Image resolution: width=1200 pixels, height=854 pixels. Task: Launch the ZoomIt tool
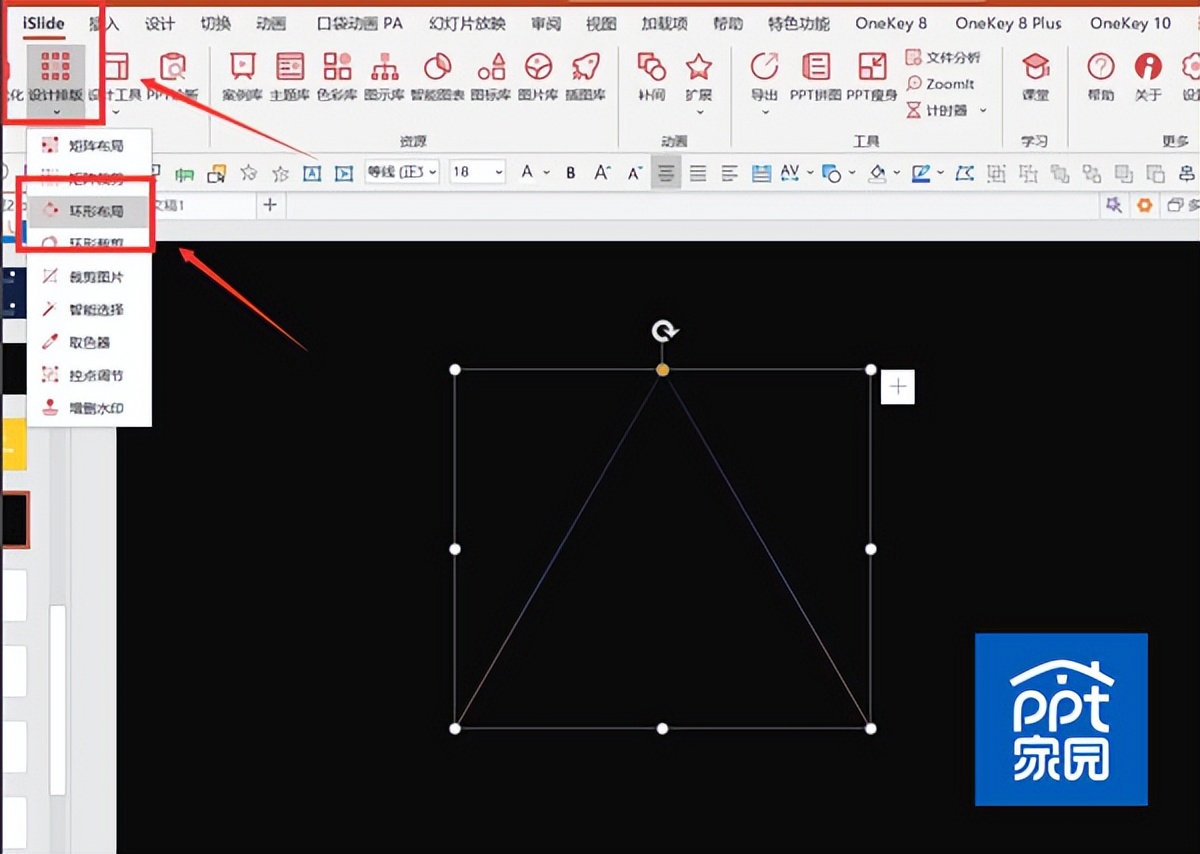(x=940, y=84)
